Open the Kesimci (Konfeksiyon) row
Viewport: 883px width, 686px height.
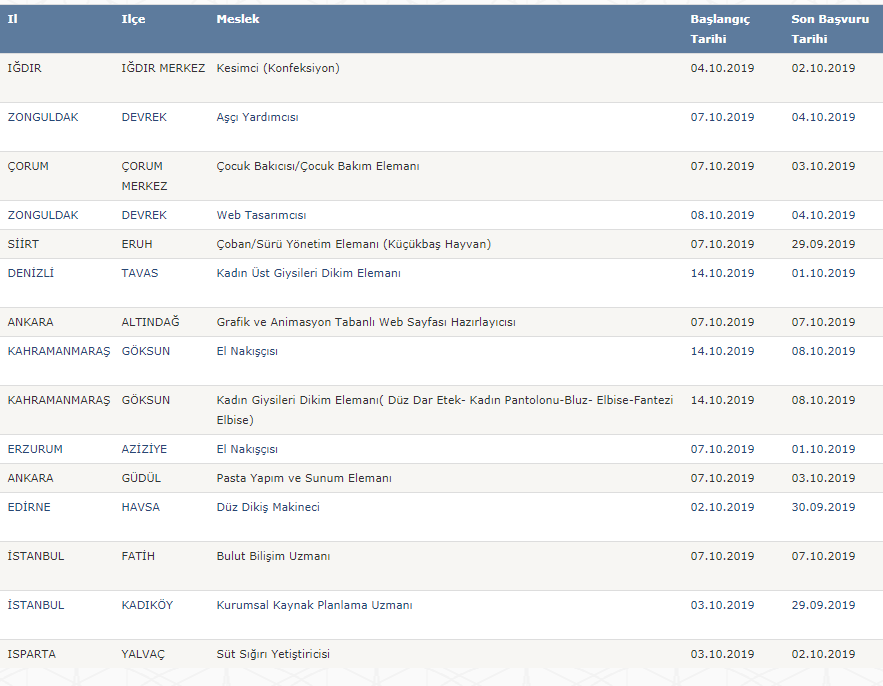coord(442,78)
